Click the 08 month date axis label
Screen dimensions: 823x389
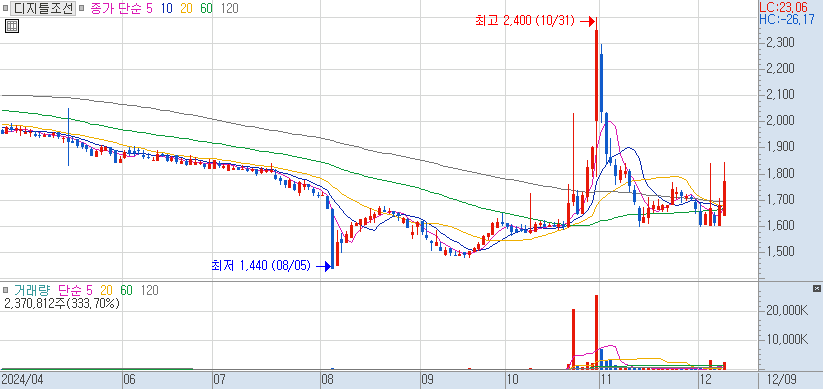tap(328, 379)
